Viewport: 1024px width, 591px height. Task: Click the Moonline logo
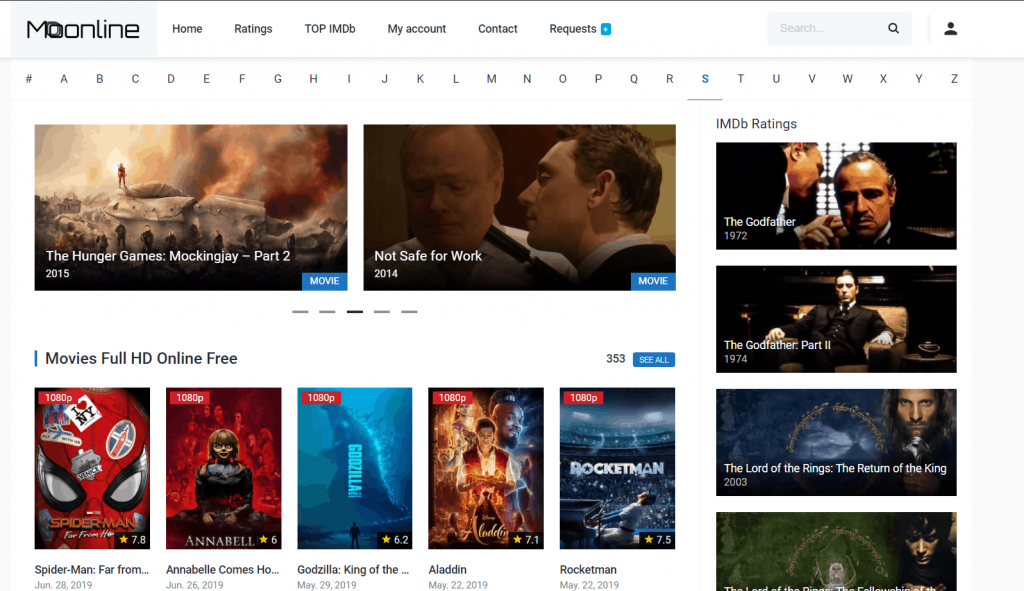[83, 29]
